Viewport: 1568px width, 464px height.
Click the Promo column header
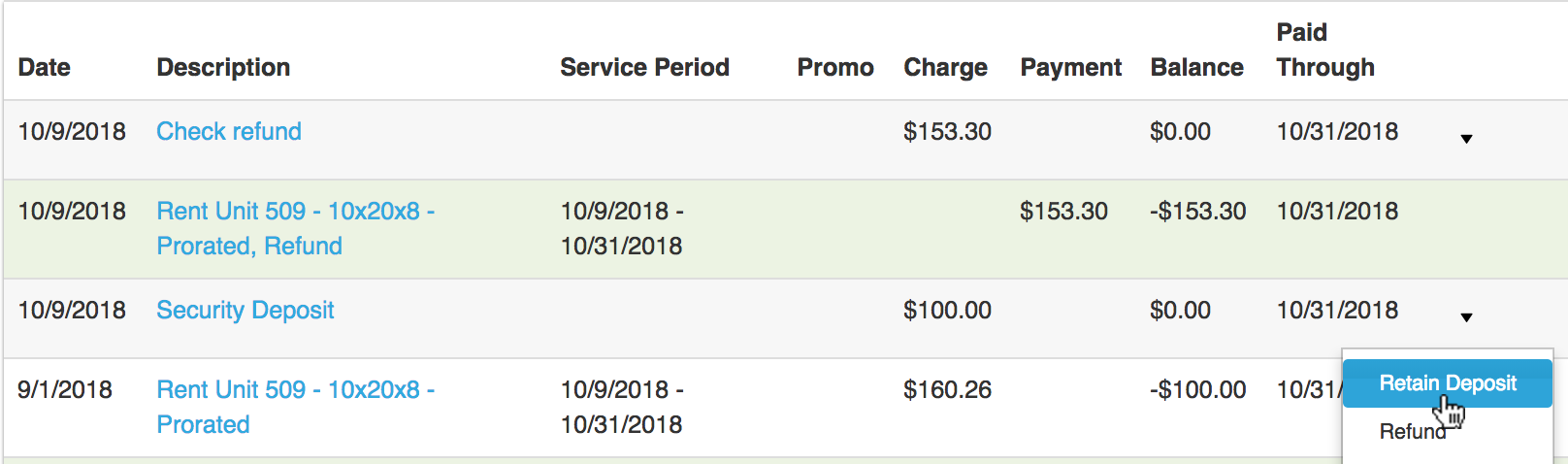click(834, 67)
